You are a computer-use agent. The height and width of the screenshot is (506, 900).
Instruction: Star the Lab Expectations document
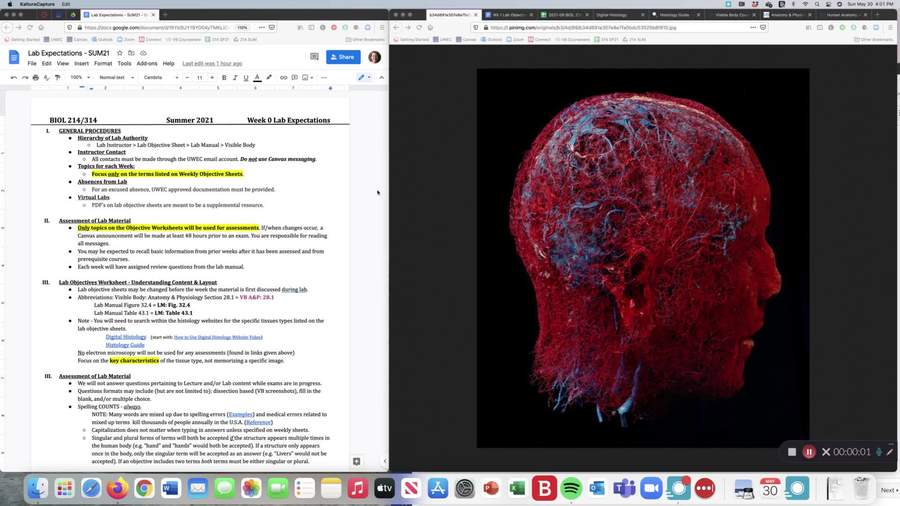click(x=120, y=53)
